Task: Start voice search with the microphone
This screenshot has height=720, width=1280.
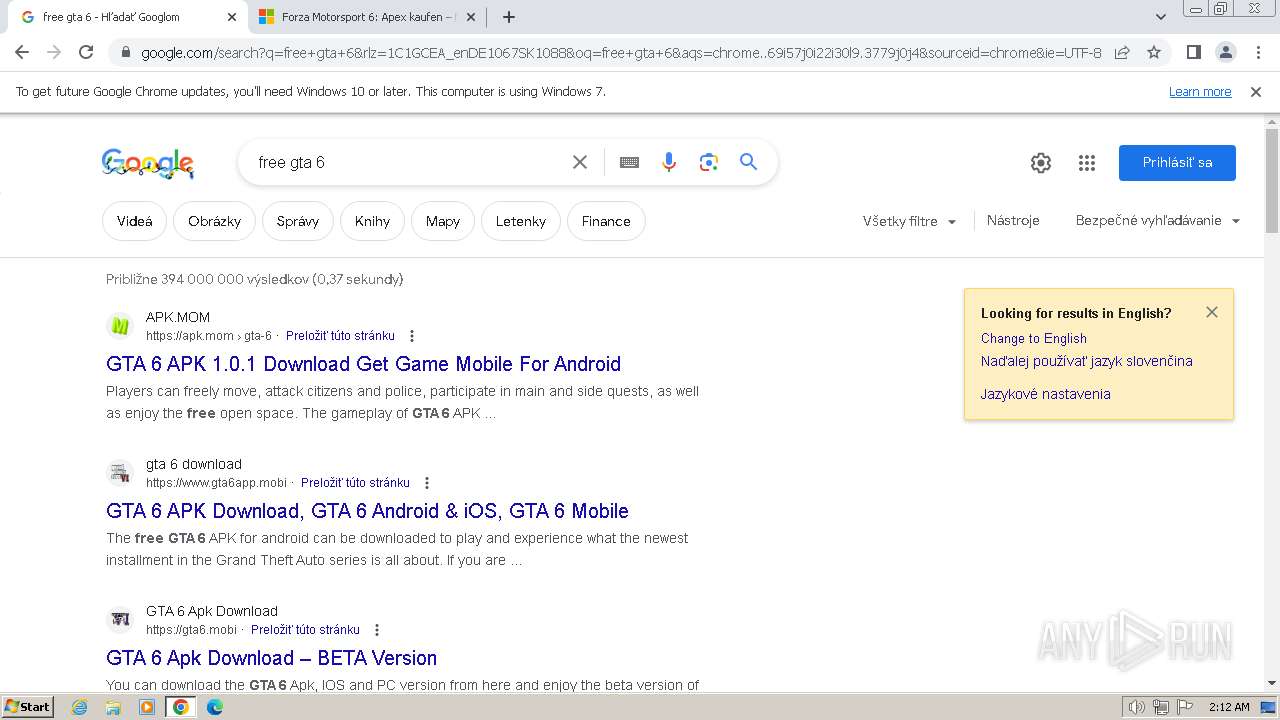Action: (x=669, y=162)
